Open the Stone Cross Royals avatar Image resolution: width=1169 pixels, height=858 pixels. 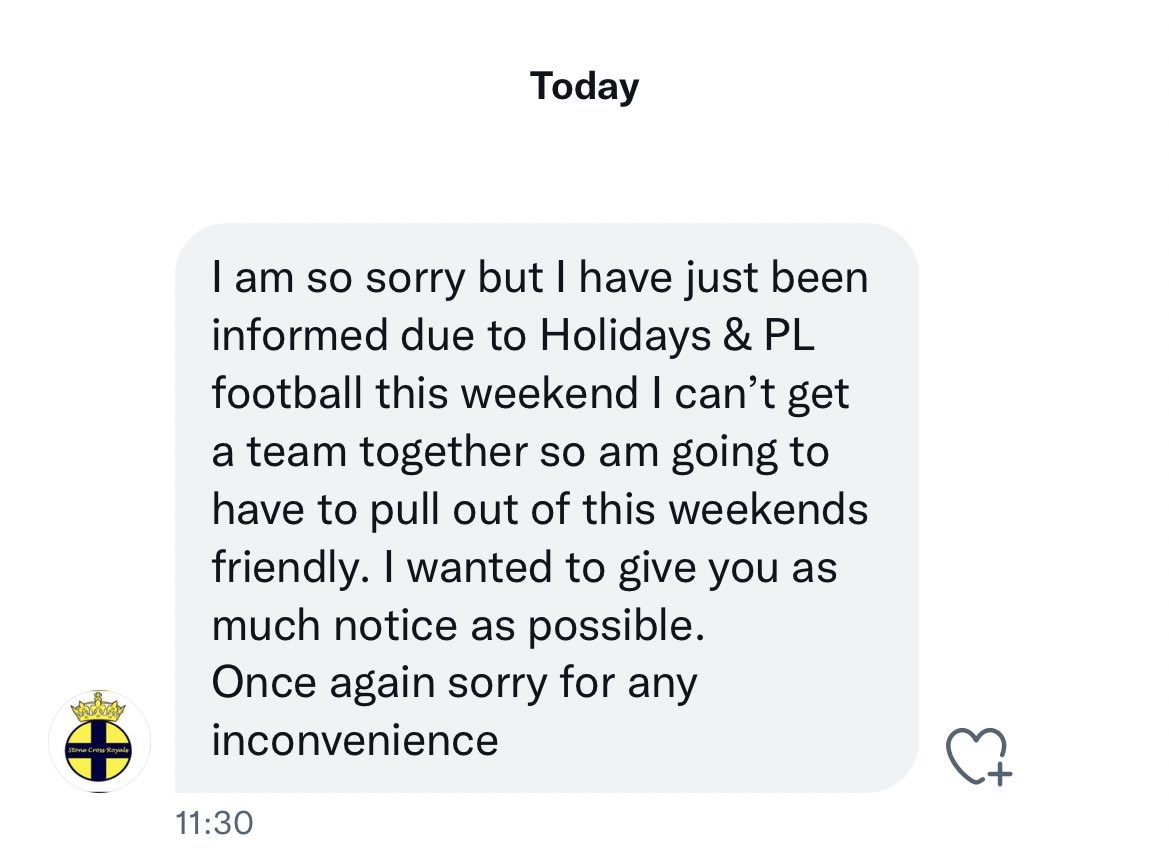click(x=99, y=742)
